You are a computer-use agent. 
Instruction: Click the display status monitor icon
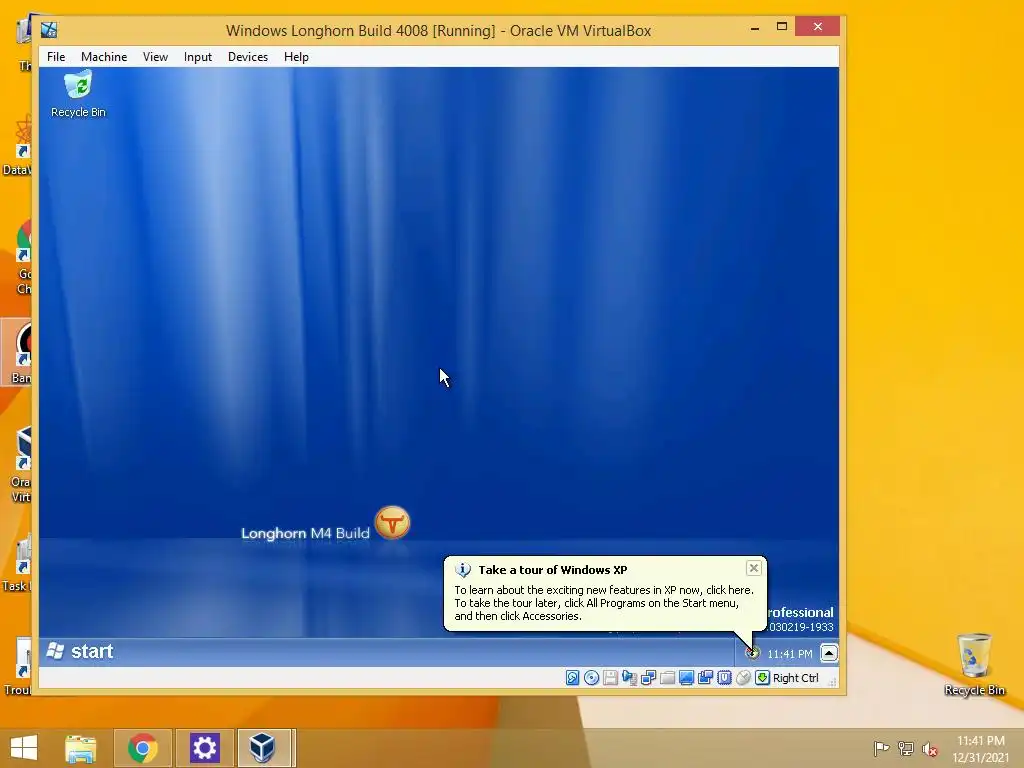(686, 678)
